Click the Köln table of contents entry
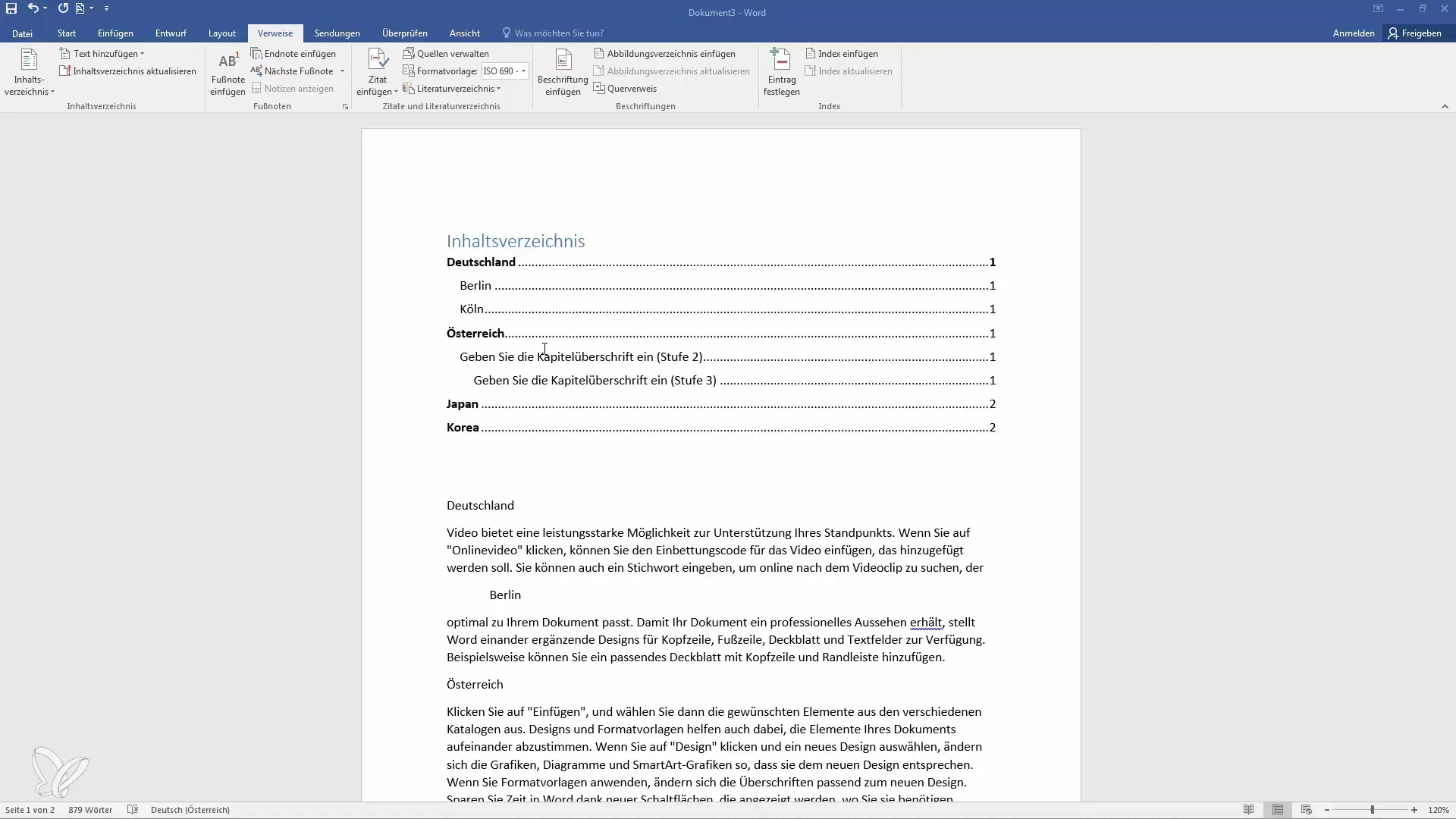 [727, 309]
